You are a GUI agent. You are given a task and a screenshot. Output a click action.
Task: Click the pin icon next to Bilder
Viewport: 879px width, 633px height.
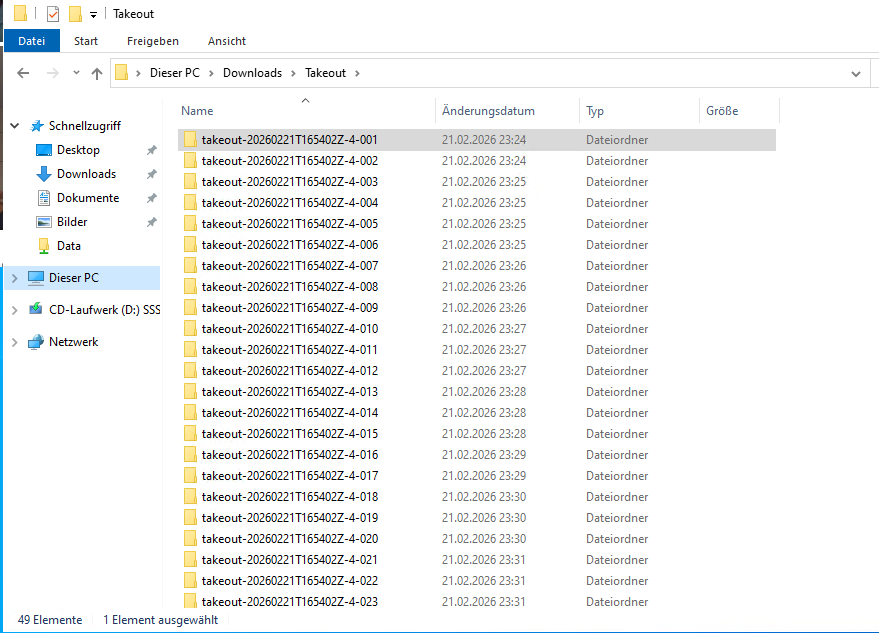[x=151, y=223]
